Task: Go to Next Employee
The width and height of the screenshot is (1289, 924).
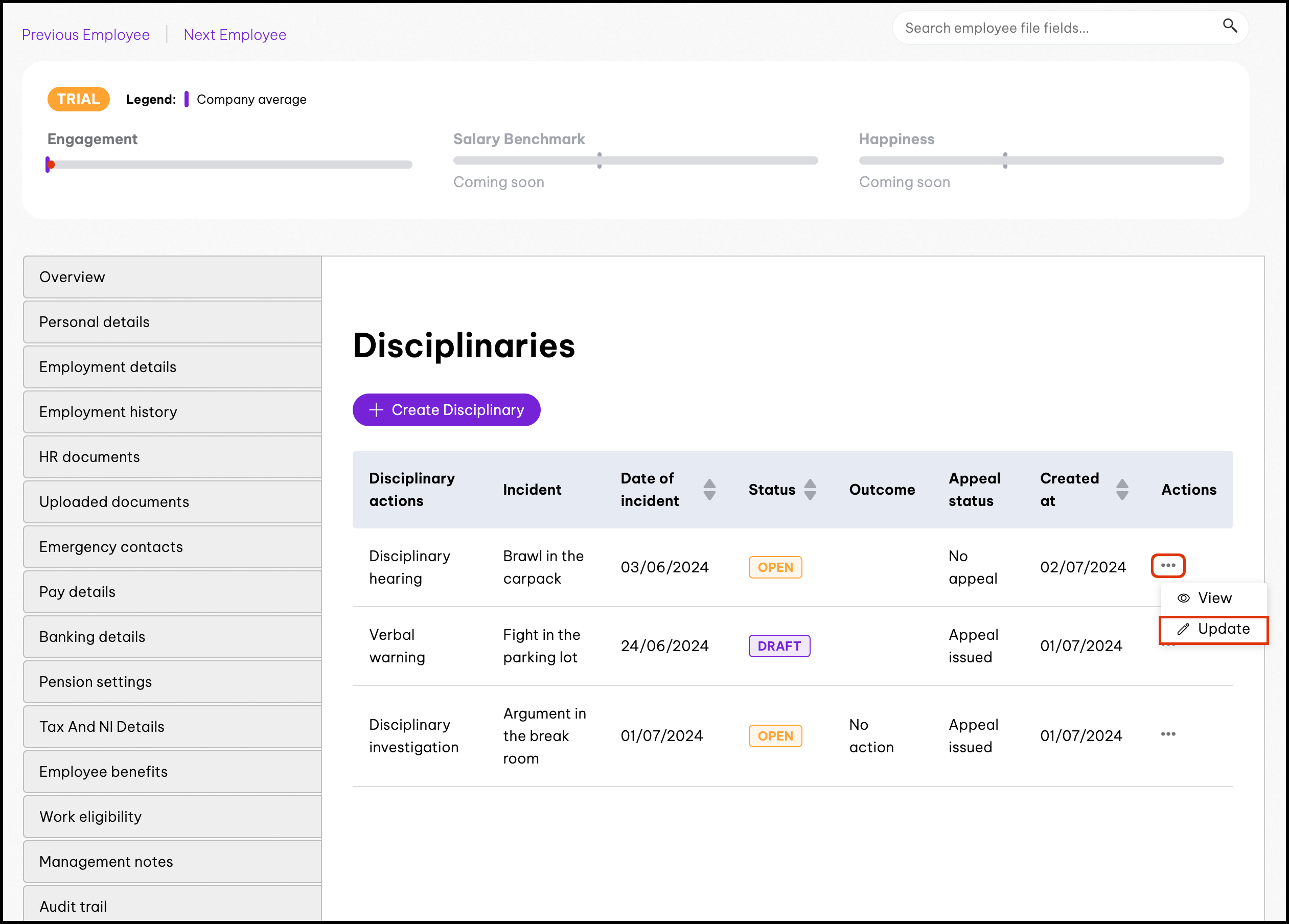Action: point(235,35)
